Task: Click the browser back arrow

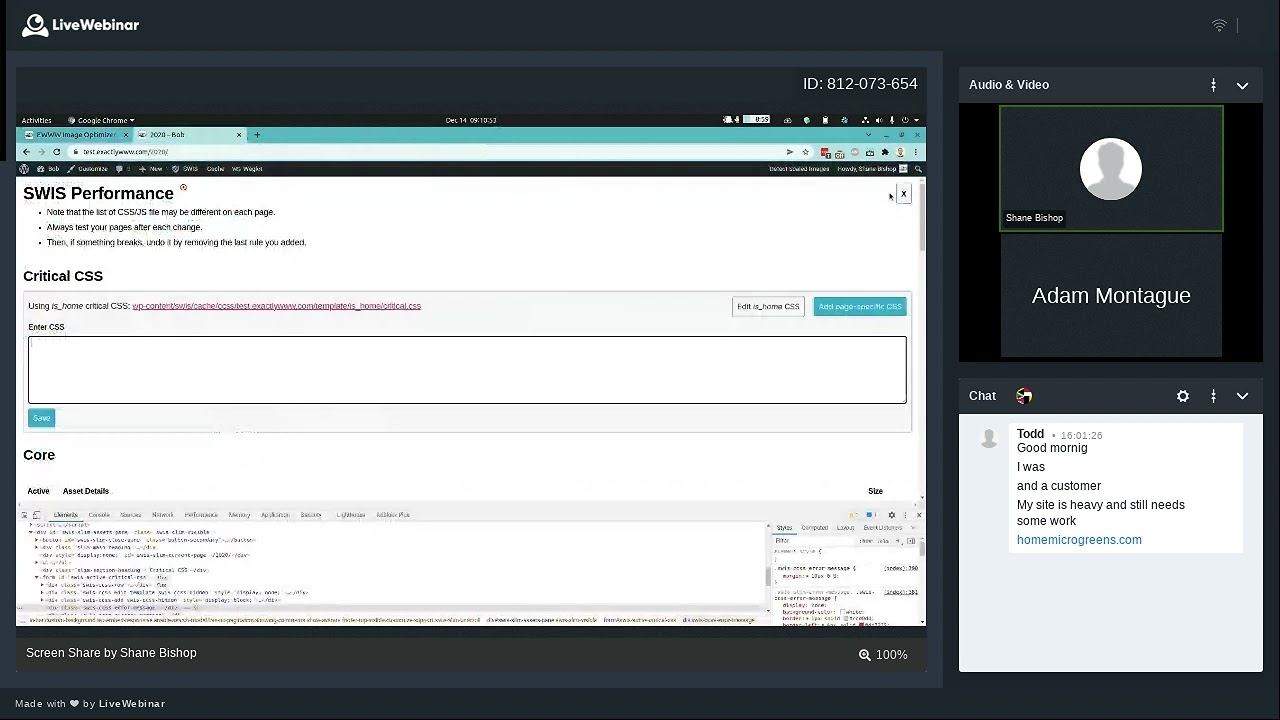Action: 26,152
